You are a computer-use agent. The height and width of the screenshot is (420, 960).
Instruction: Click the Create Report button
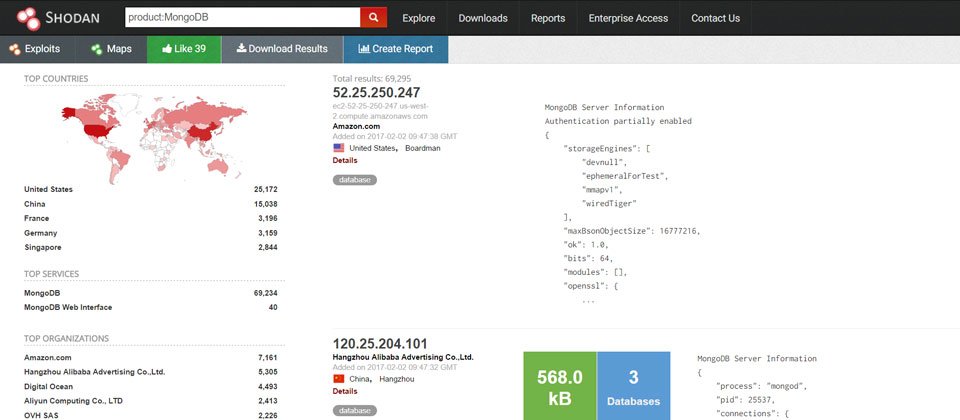(x=396, y=49)
